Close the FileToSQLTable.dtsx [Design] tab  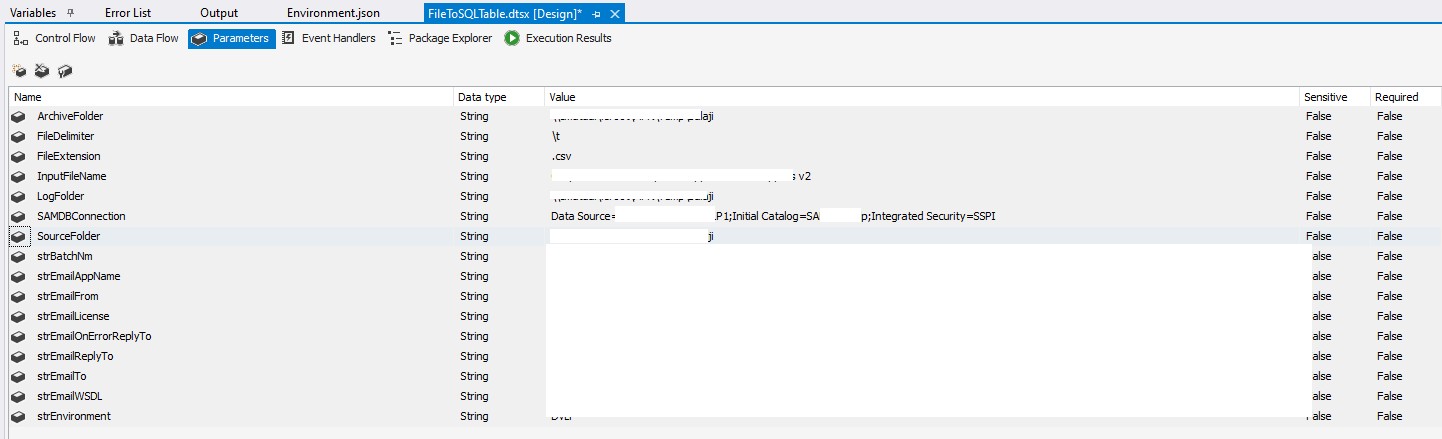click(615, 14)
